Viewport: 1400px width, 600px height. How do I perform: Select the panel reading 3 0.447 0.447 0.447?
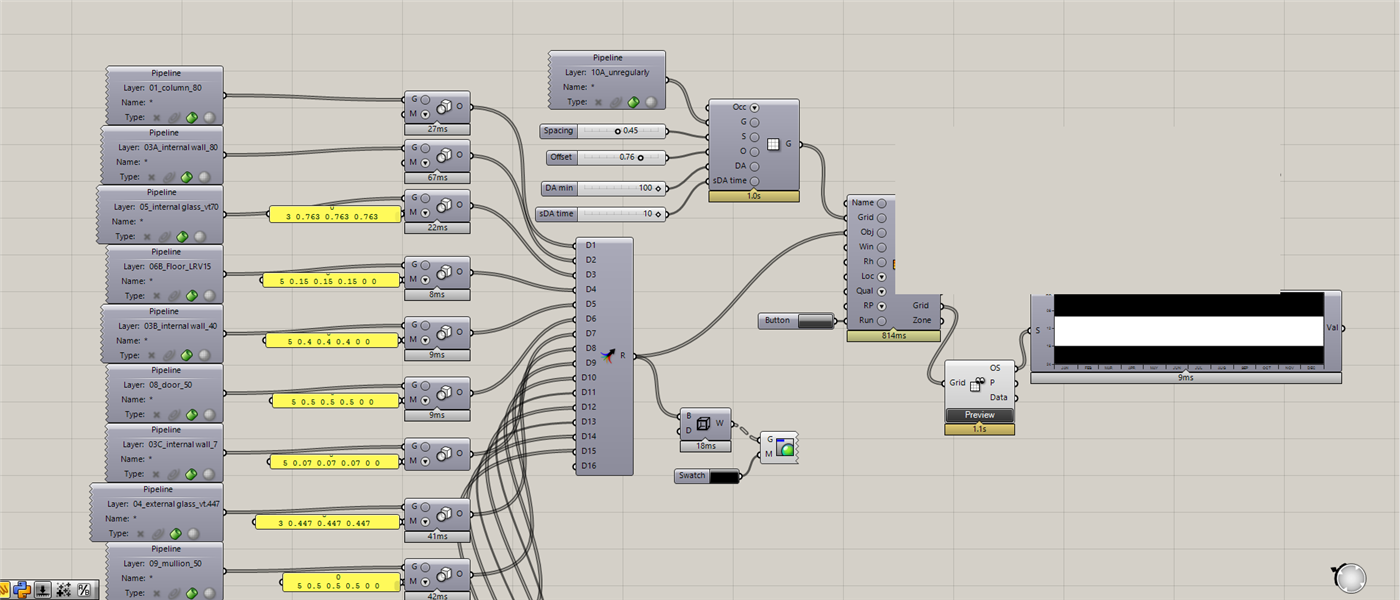[x=327, y=522]
